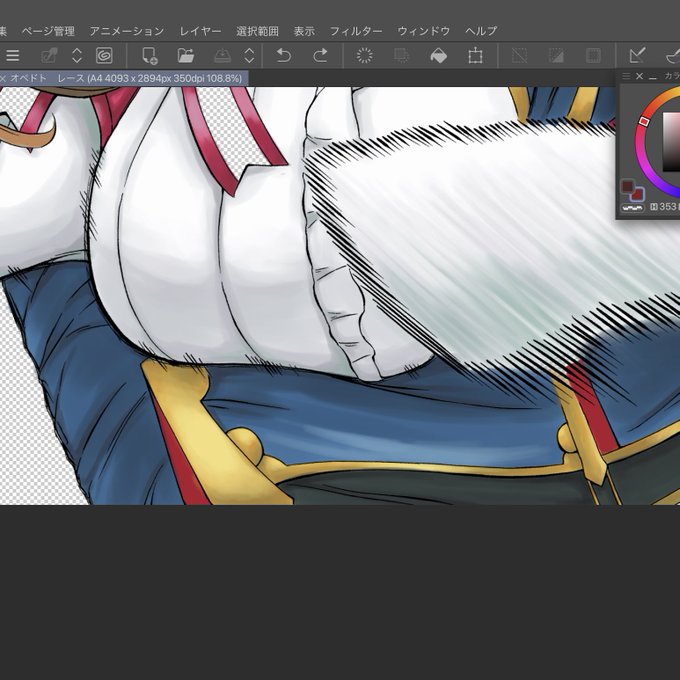Open the フィルター menu
680x680 pixels.
356,31
